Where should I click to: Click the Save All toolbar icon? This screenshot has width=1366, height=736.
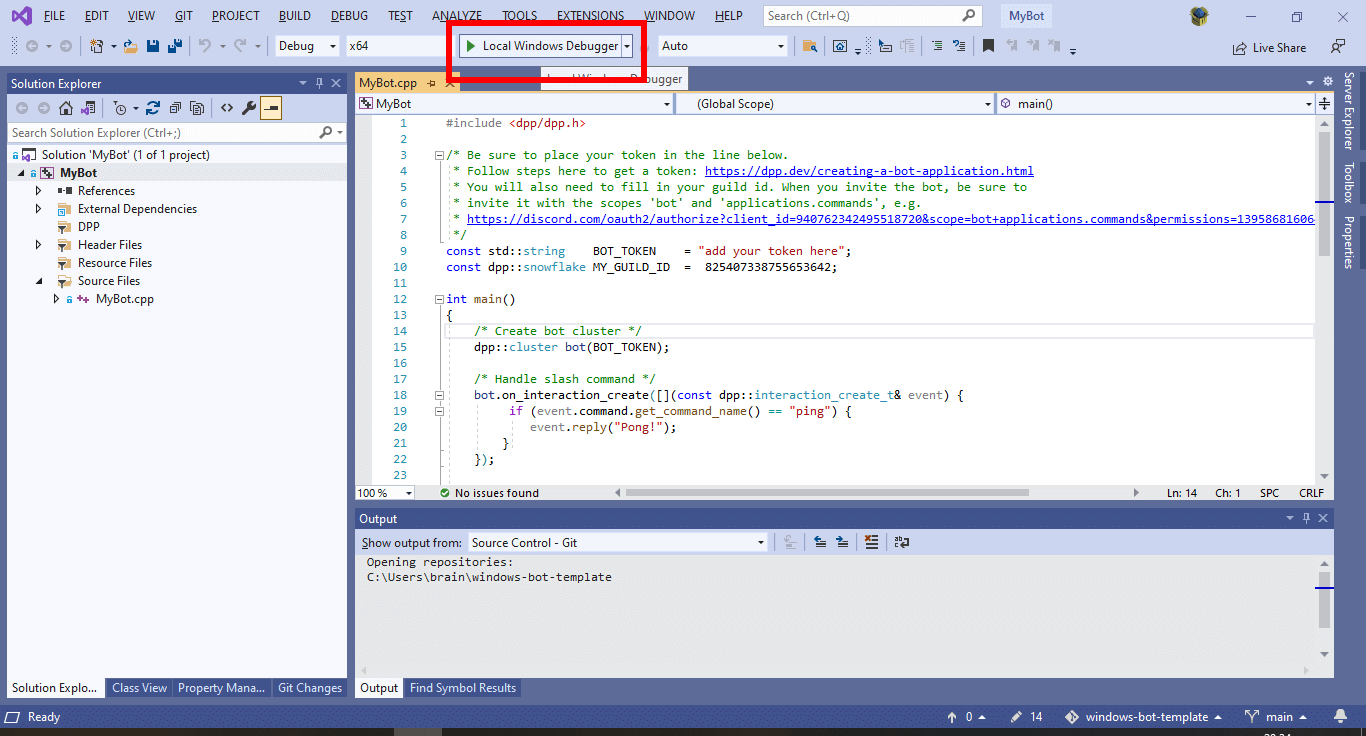175,46
